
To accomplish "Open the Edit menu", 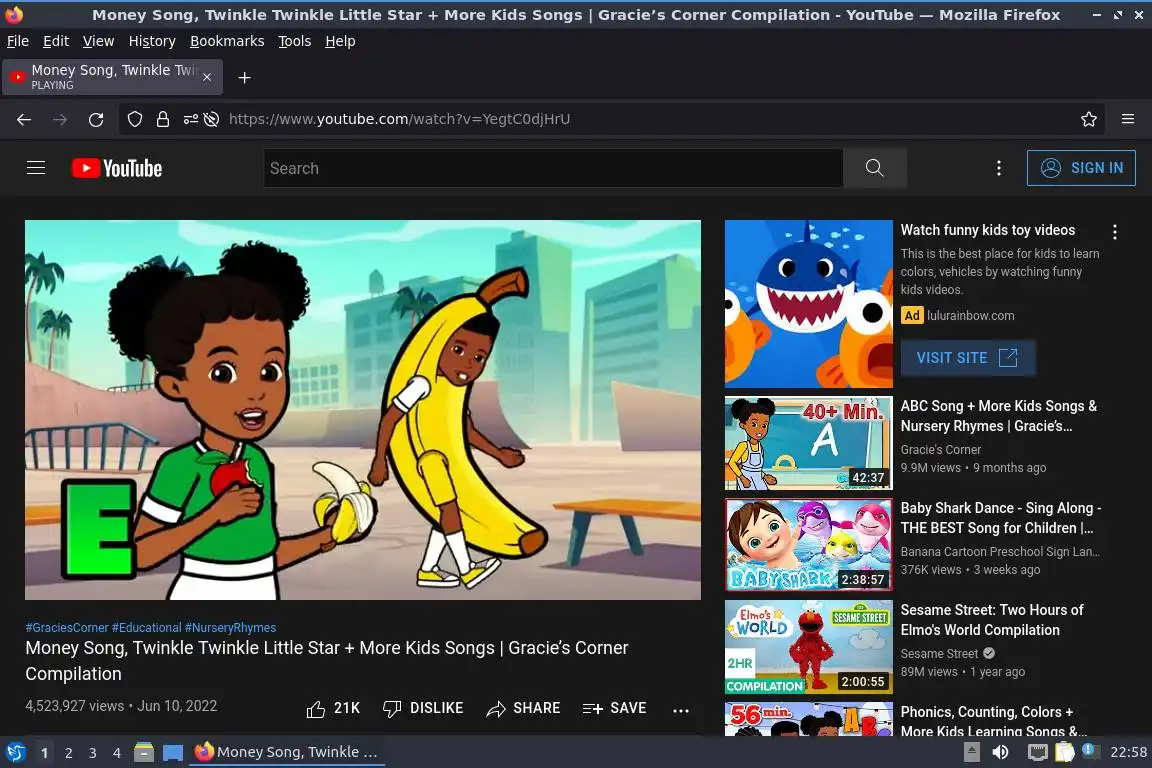I will click(56, 41).
